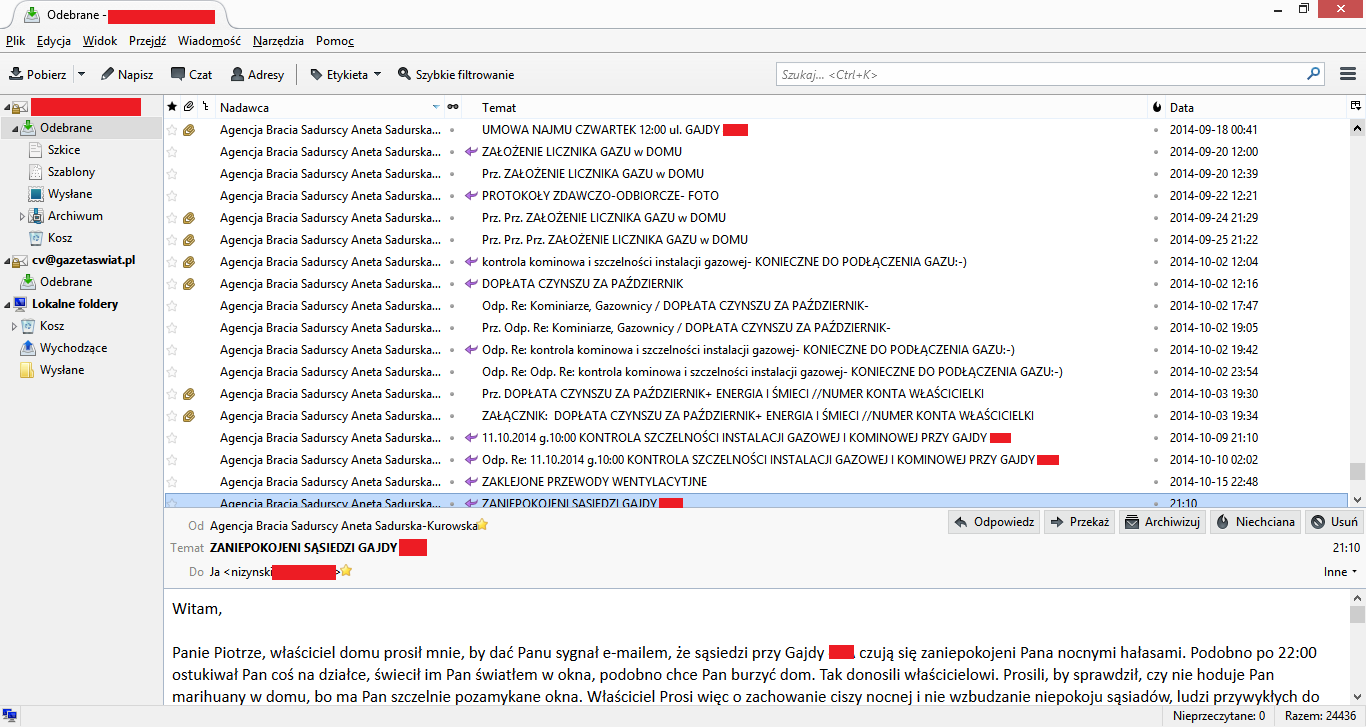Click the Odpowiedz reply button

click(992, 522)
